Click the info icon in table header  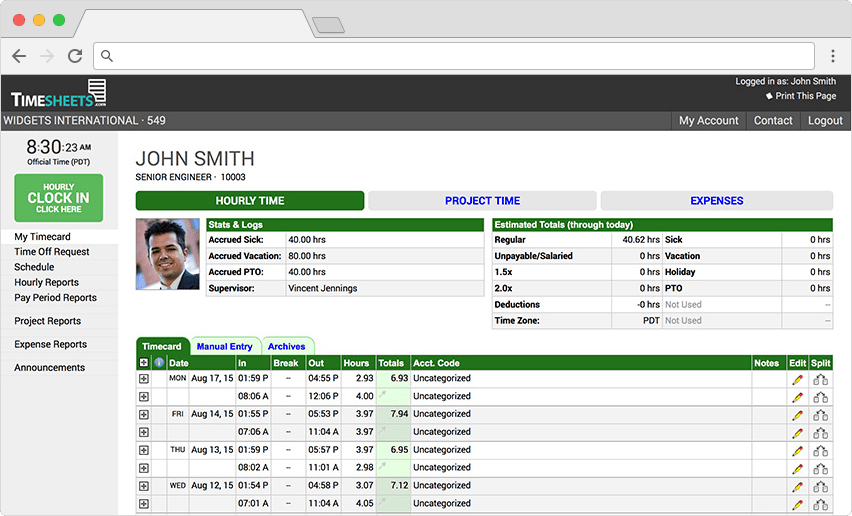pos(159,362)
